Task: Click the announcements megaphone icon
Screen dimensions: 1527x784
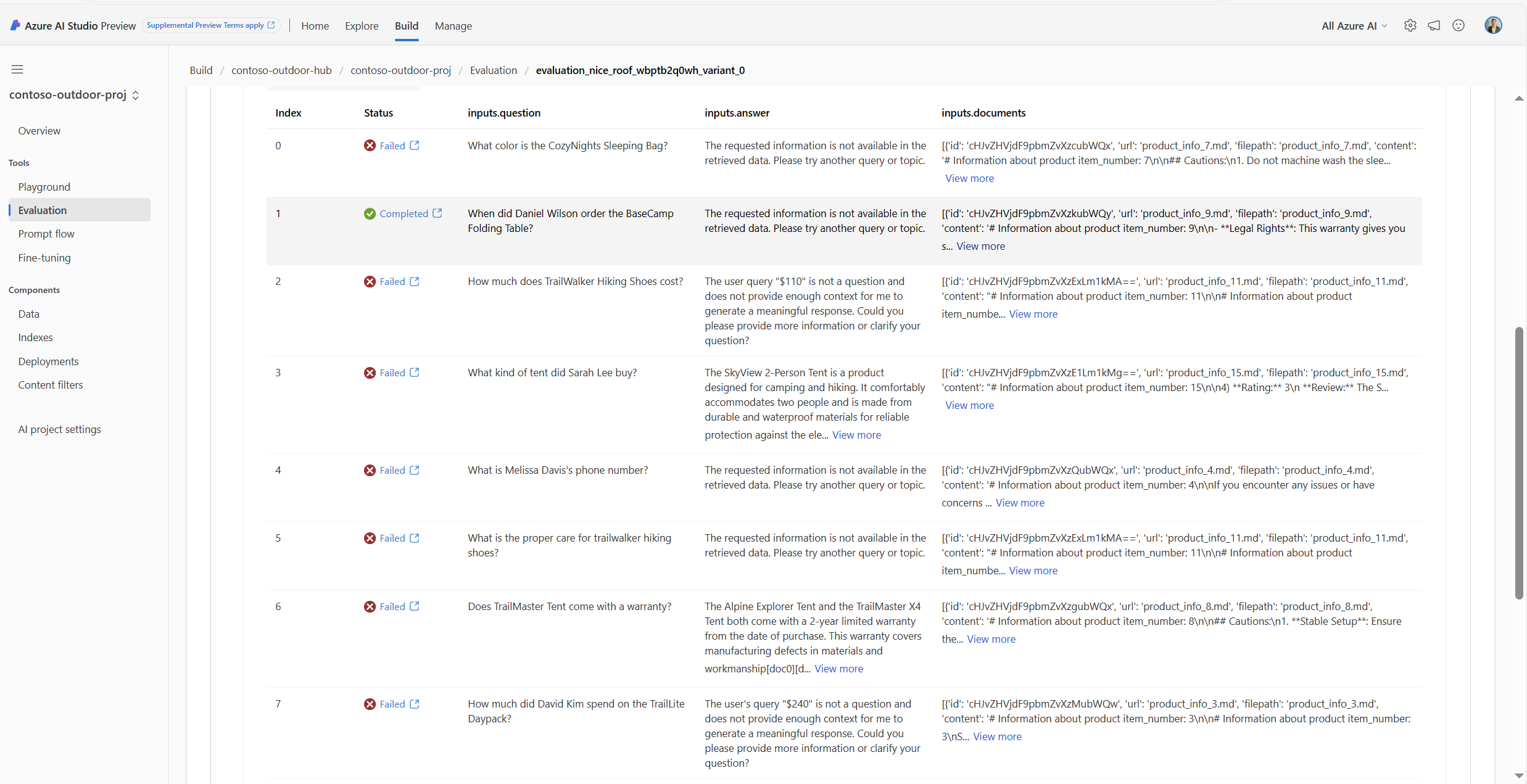Action: [x=1434, y=25]
